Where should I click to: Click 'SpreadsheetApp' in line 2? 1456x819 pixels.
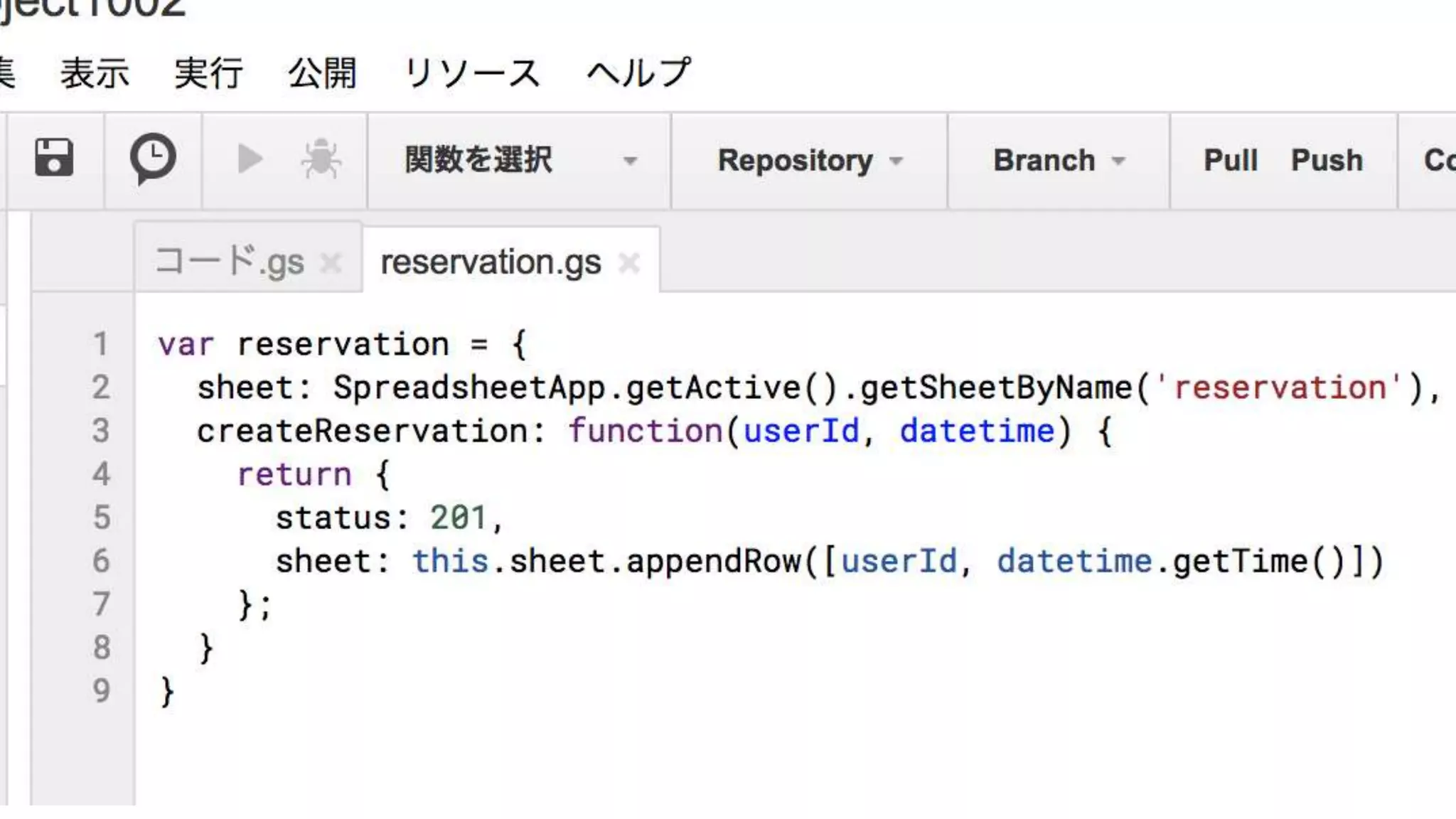click(x=469, y=388)
